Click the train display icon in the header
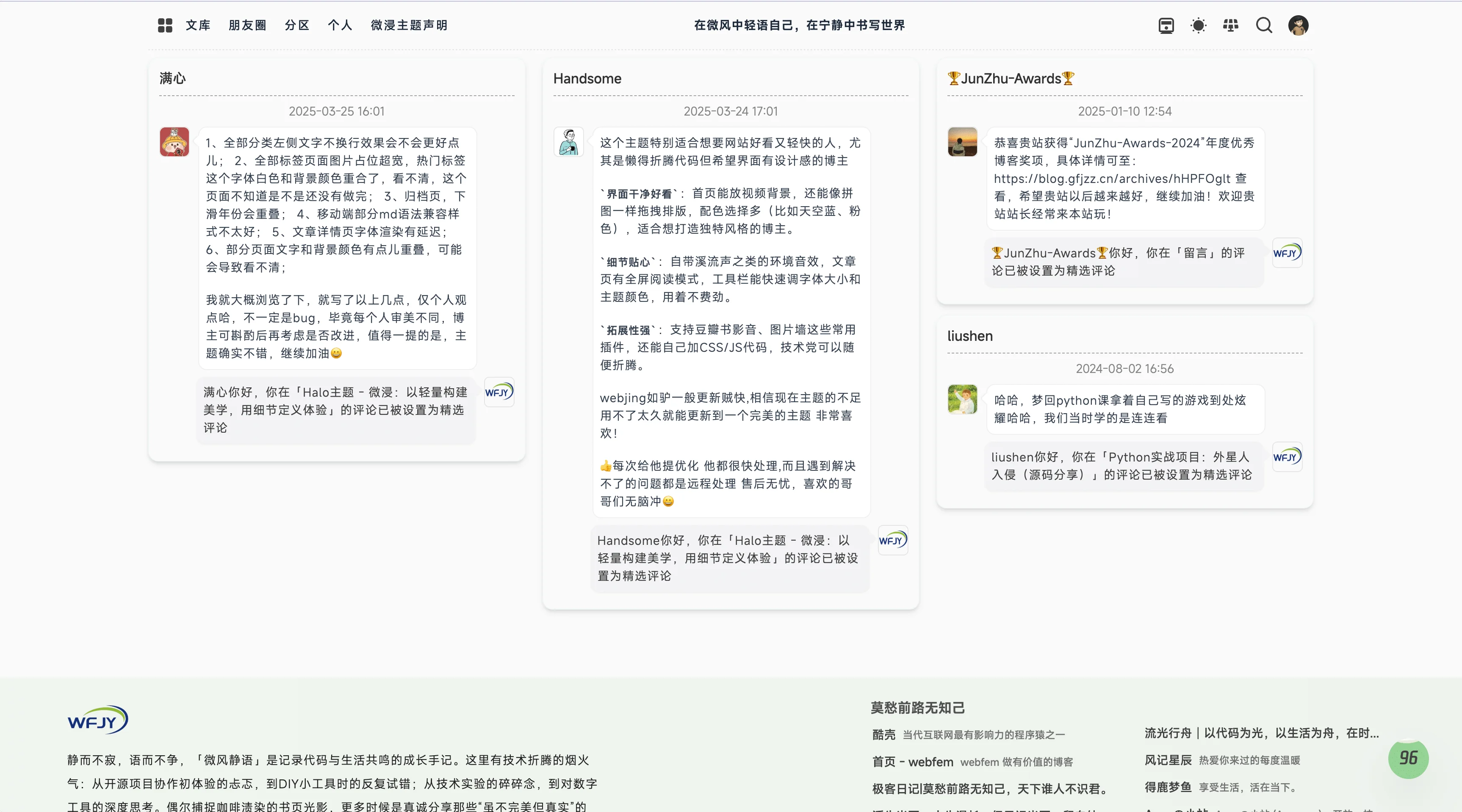This screenshot has width=1462, height=812. pyautogui.click(x=1166, y=25)
